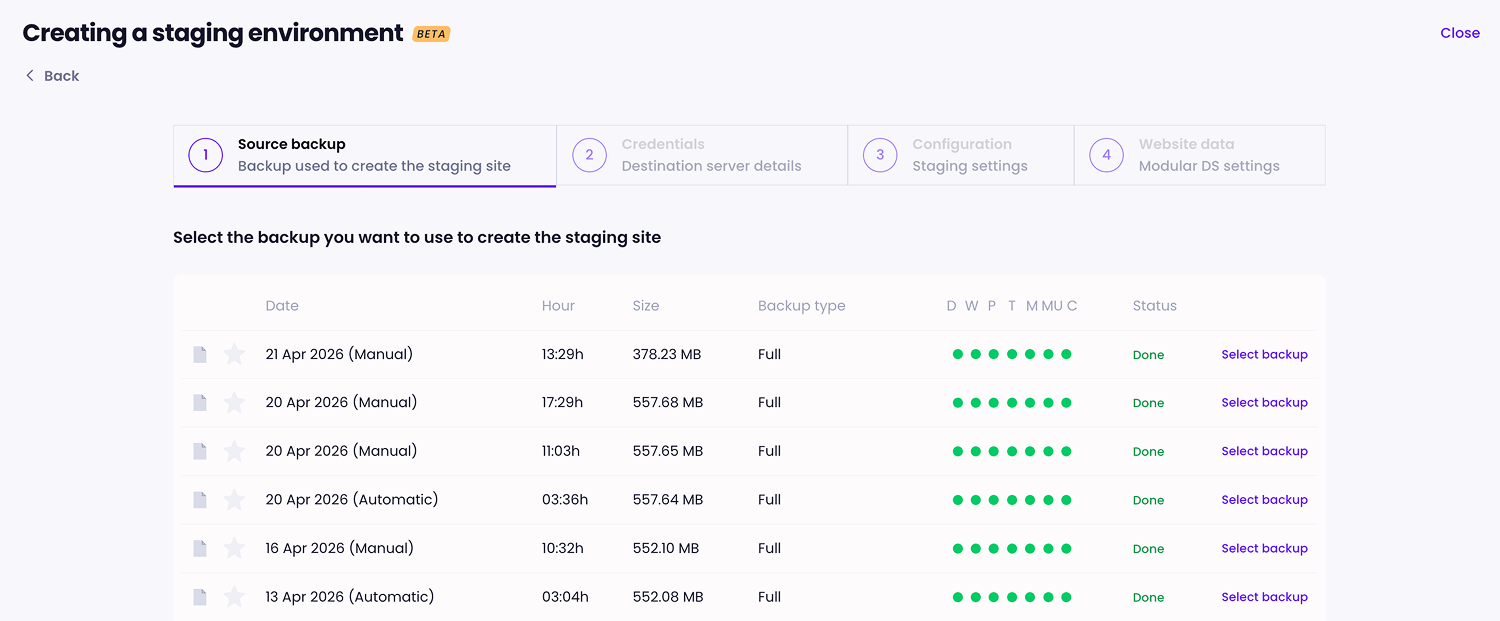
Task: Star the 20 Apr 17:29h manual backup
Action: pyautogui.click(x=234, y=402)
